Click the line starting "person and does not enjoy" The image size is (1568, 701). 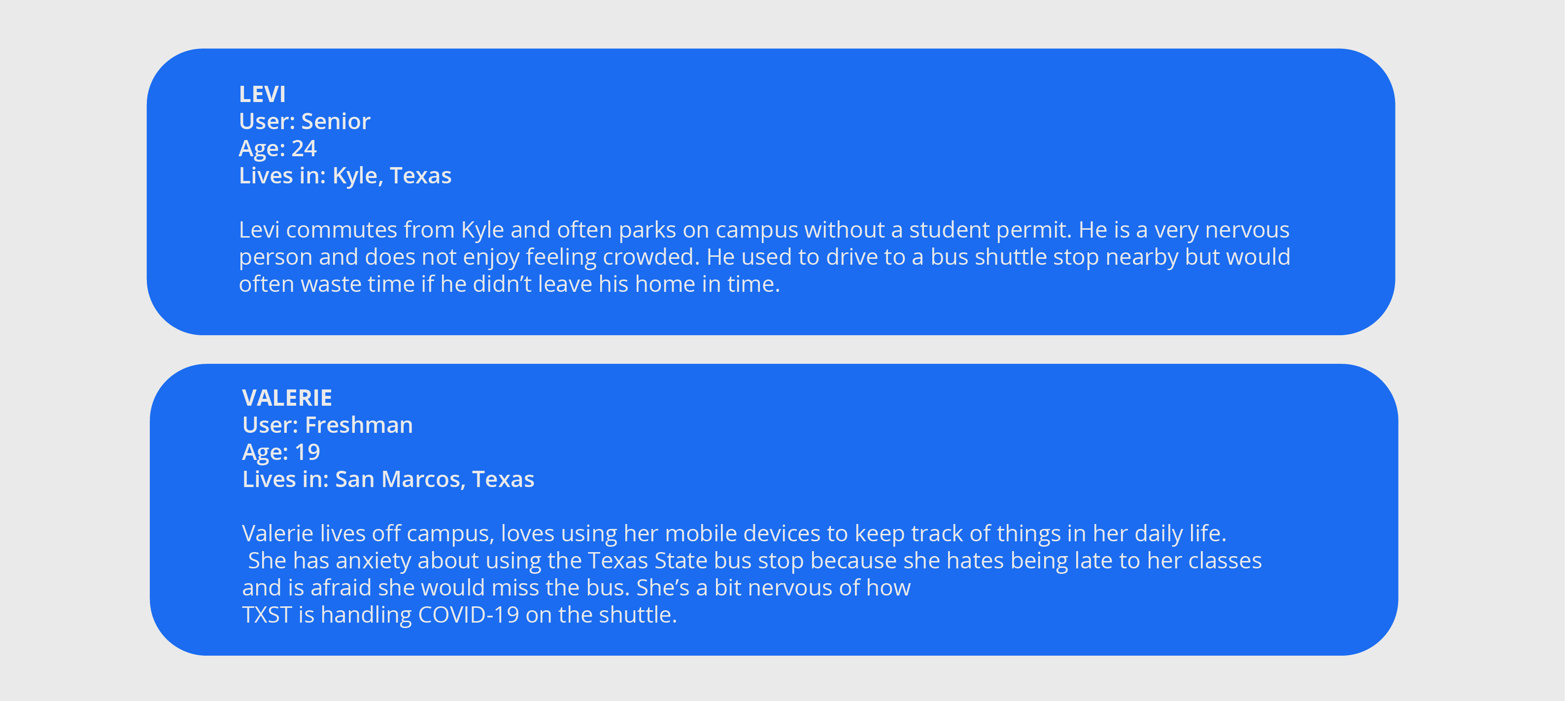click(x=764, y=257)
